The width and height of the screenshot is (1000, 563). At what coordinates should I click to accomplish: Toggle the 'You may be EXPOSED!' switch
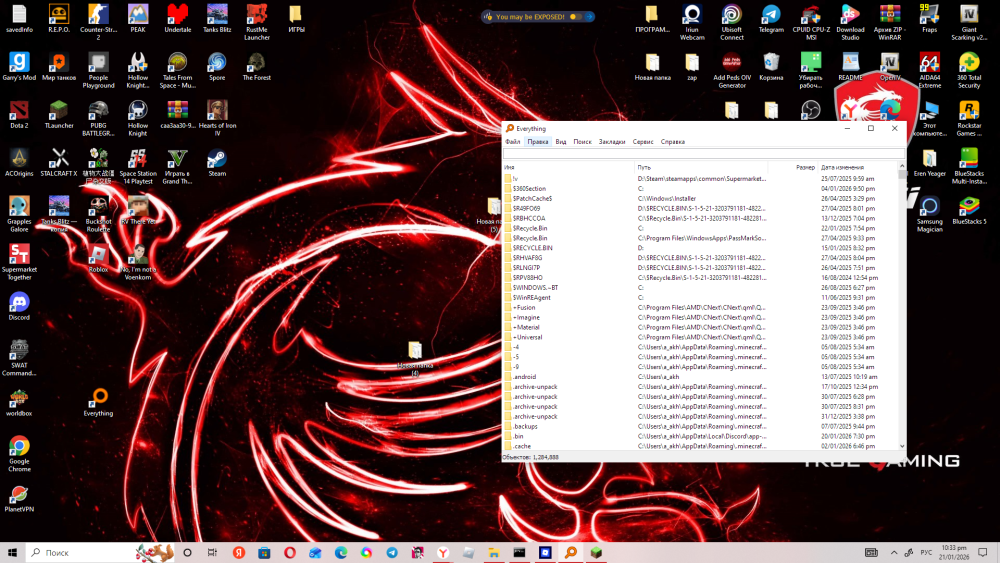[575, 17]
